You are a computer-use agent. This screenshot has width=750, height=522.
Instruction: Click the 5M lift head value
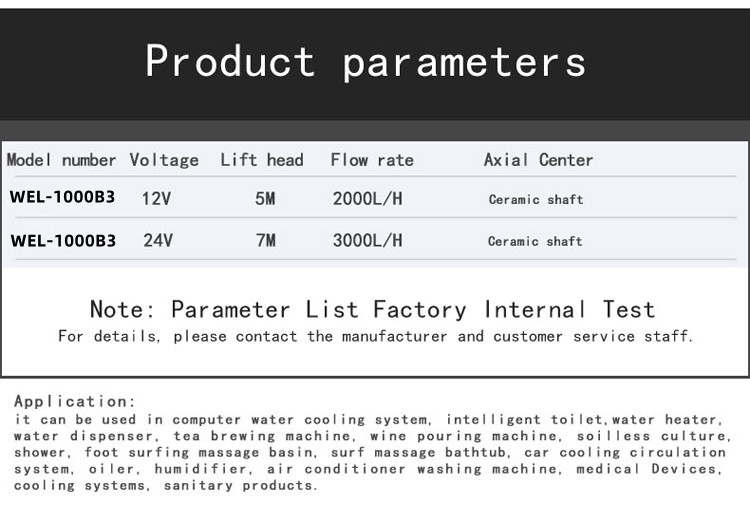[265, 198]
